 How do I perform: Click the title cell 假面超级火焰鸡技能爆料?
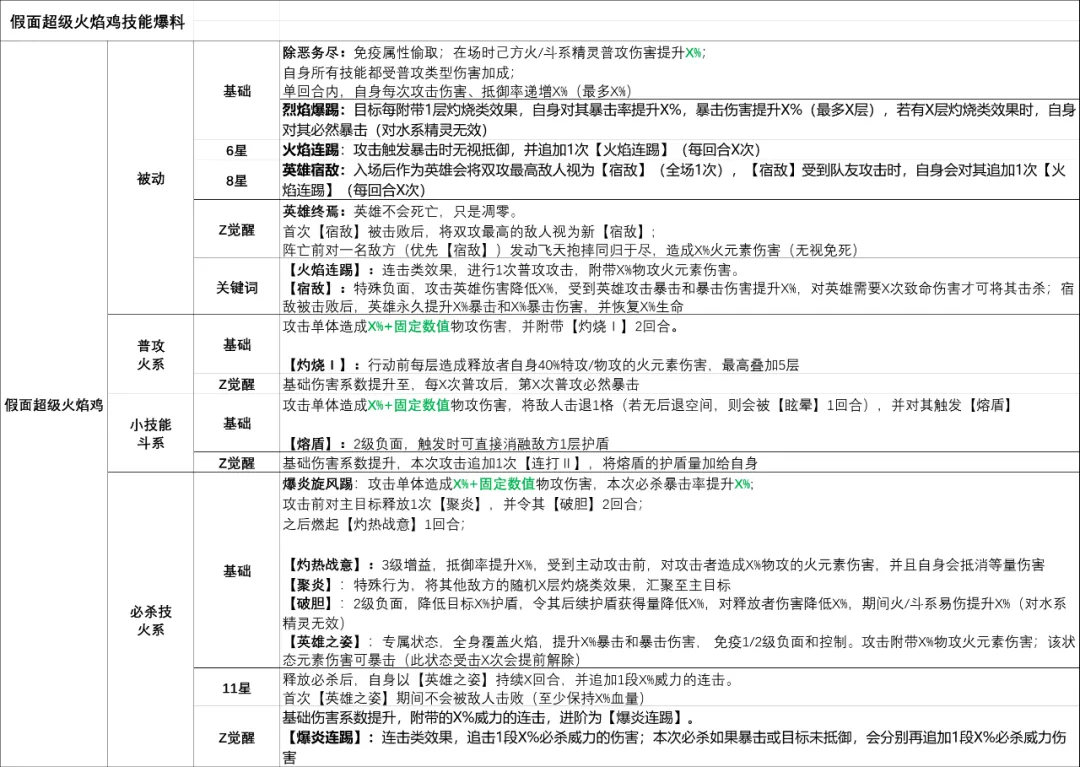pyautogui.click(x=97, y=22)
